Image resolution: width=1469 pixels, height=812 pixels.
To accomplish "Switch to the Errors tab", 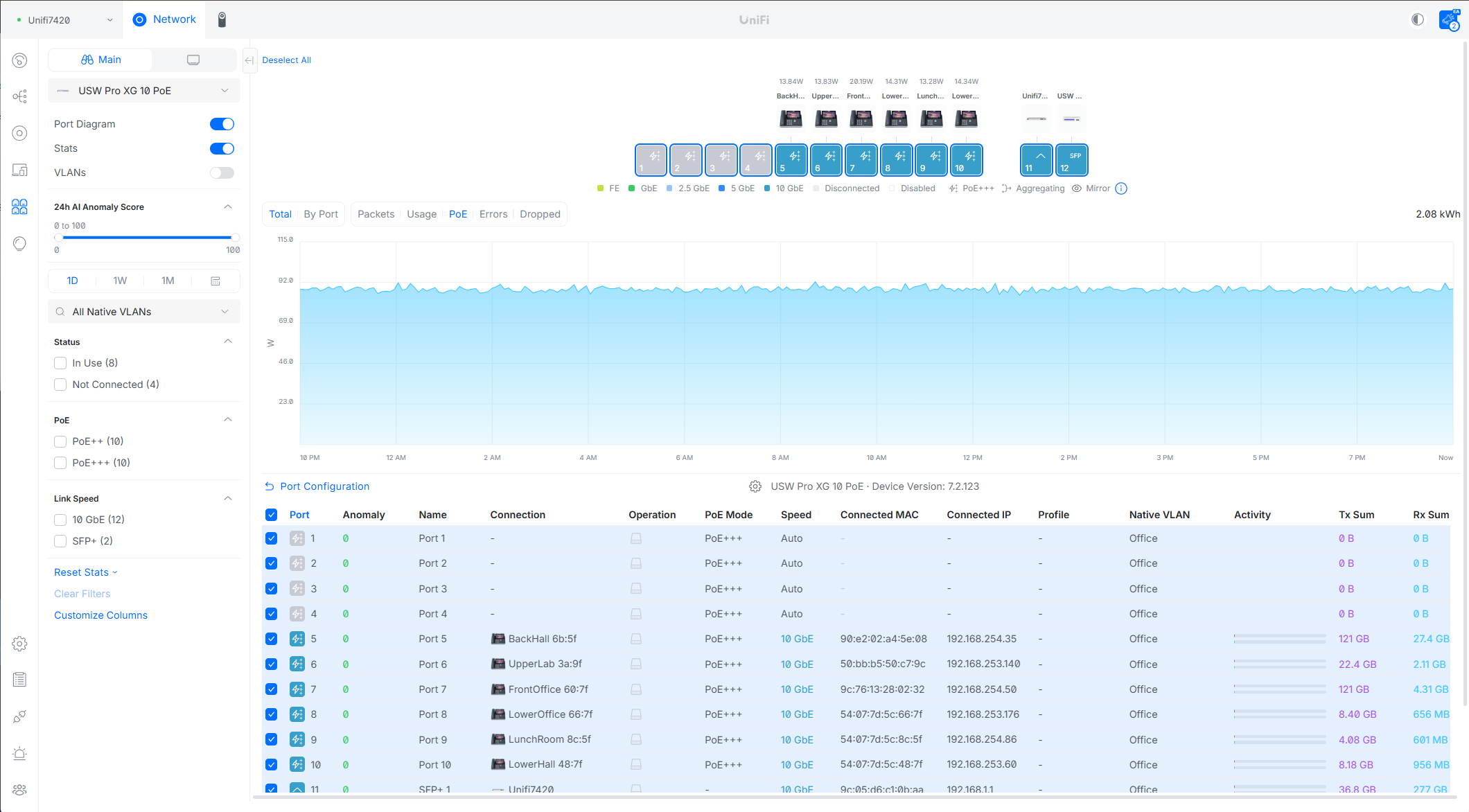I will [x=493, y=214].
